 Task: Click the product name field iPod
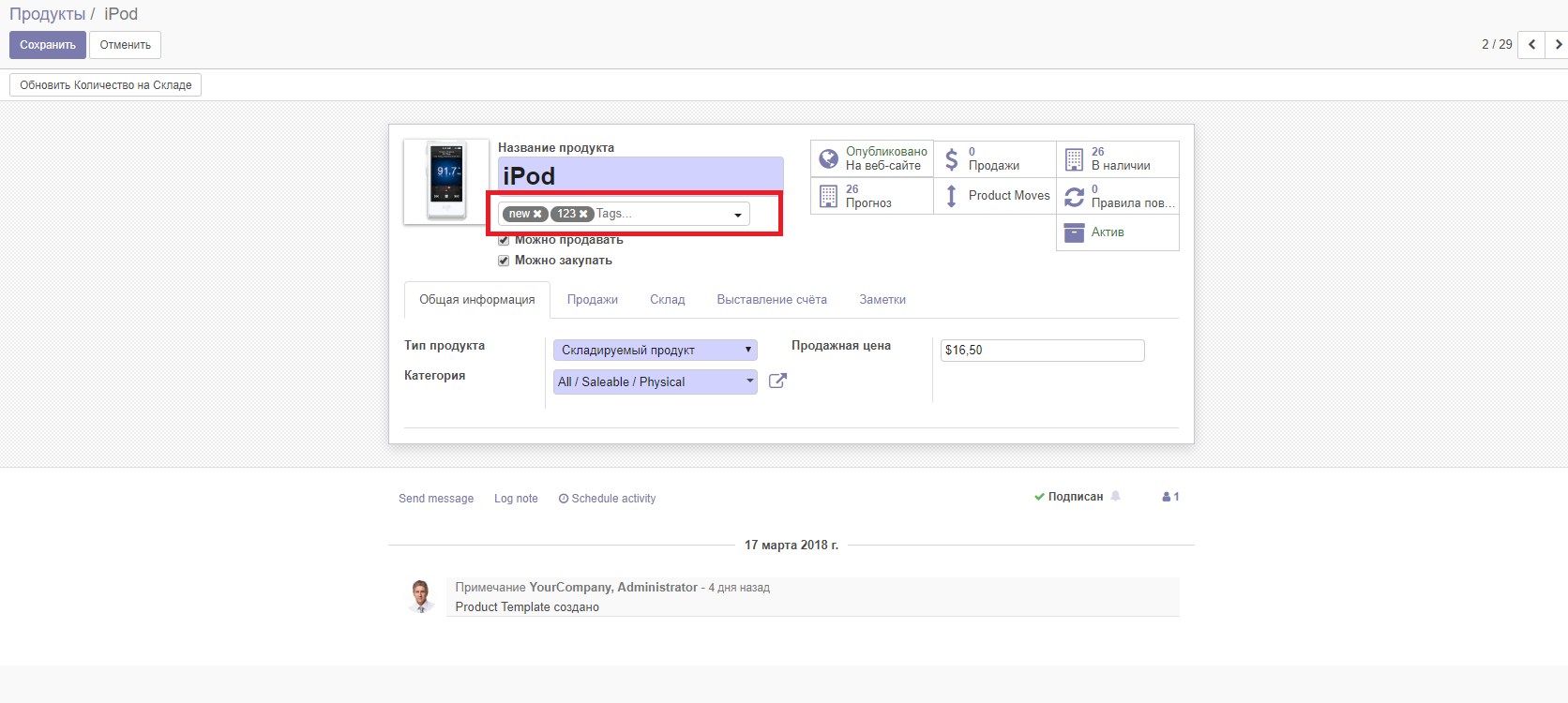(x=641, y=174)
